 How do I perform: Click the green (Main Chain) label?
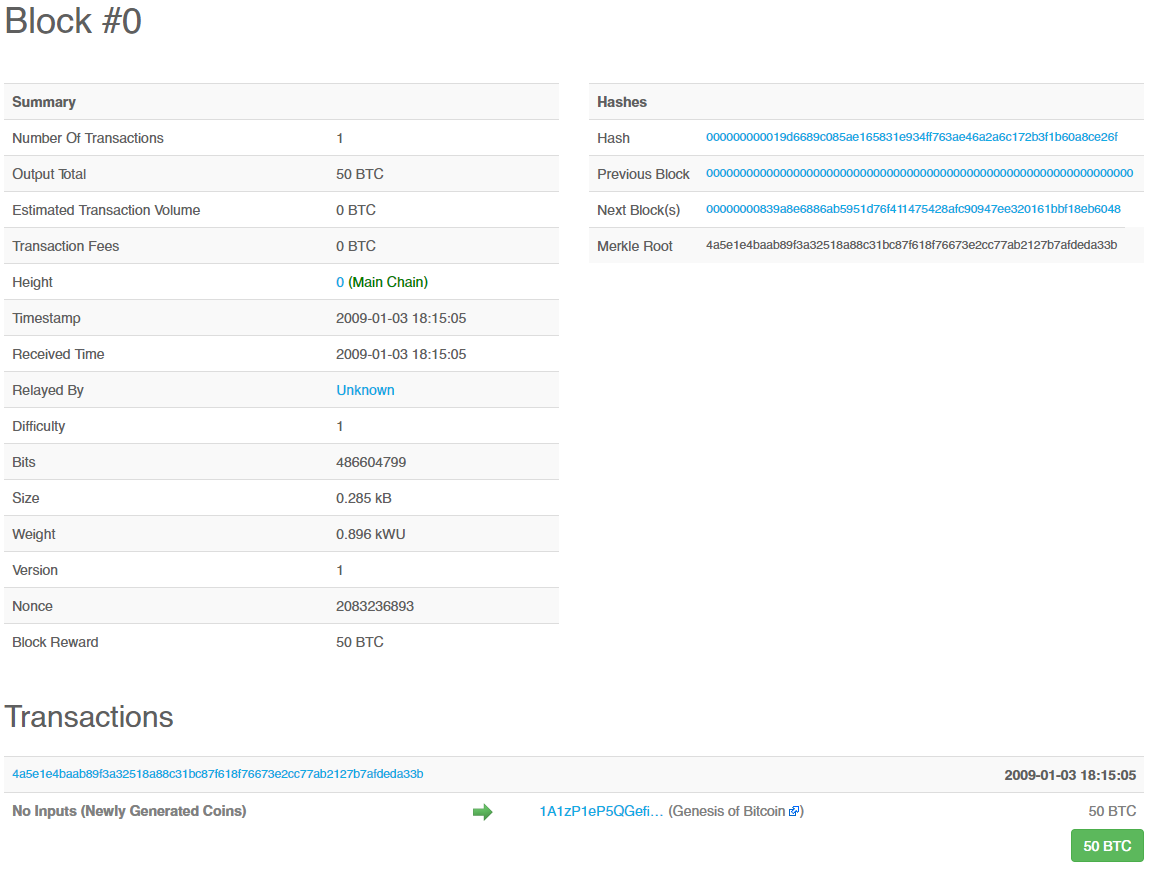pyautogui.click(x=388, y=282)
